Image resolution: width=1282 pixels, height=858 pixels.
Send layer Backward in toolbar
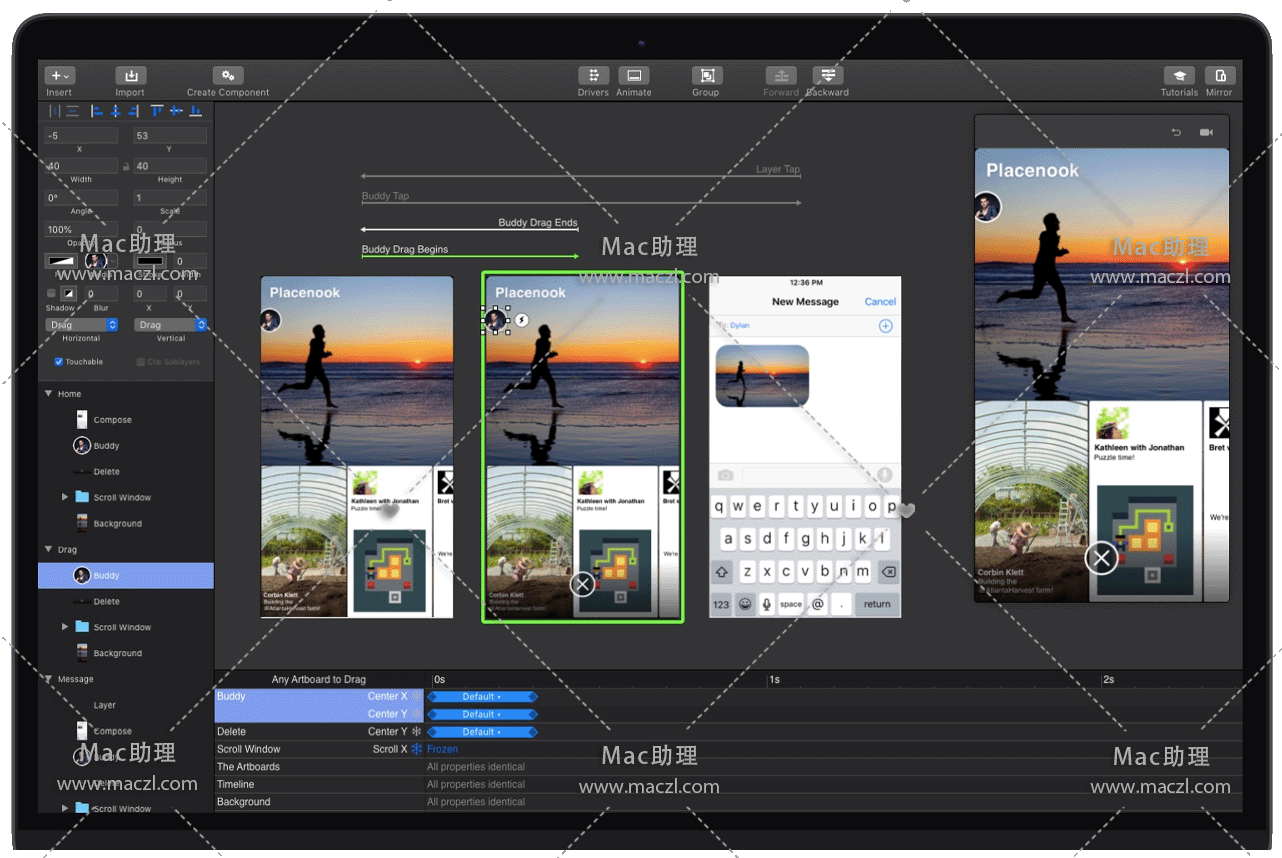(827, 76)
